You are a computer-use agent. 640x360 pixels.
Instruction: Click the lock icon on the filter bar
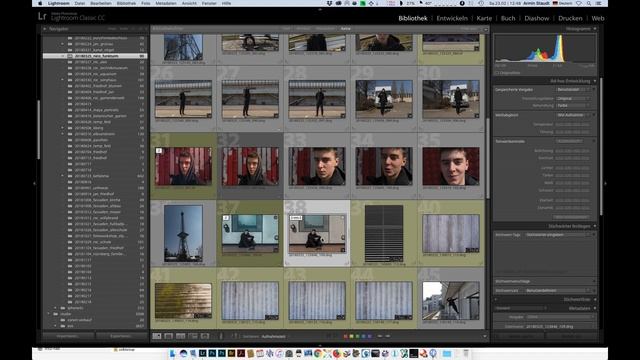(x=486, y=29)
